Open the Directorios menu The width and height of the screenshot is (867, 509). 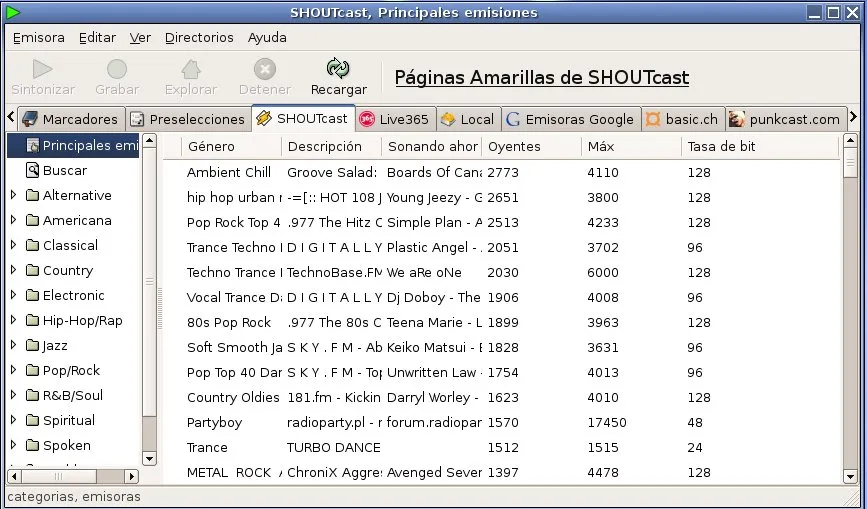pyautogui.click(x=199, y=38)
